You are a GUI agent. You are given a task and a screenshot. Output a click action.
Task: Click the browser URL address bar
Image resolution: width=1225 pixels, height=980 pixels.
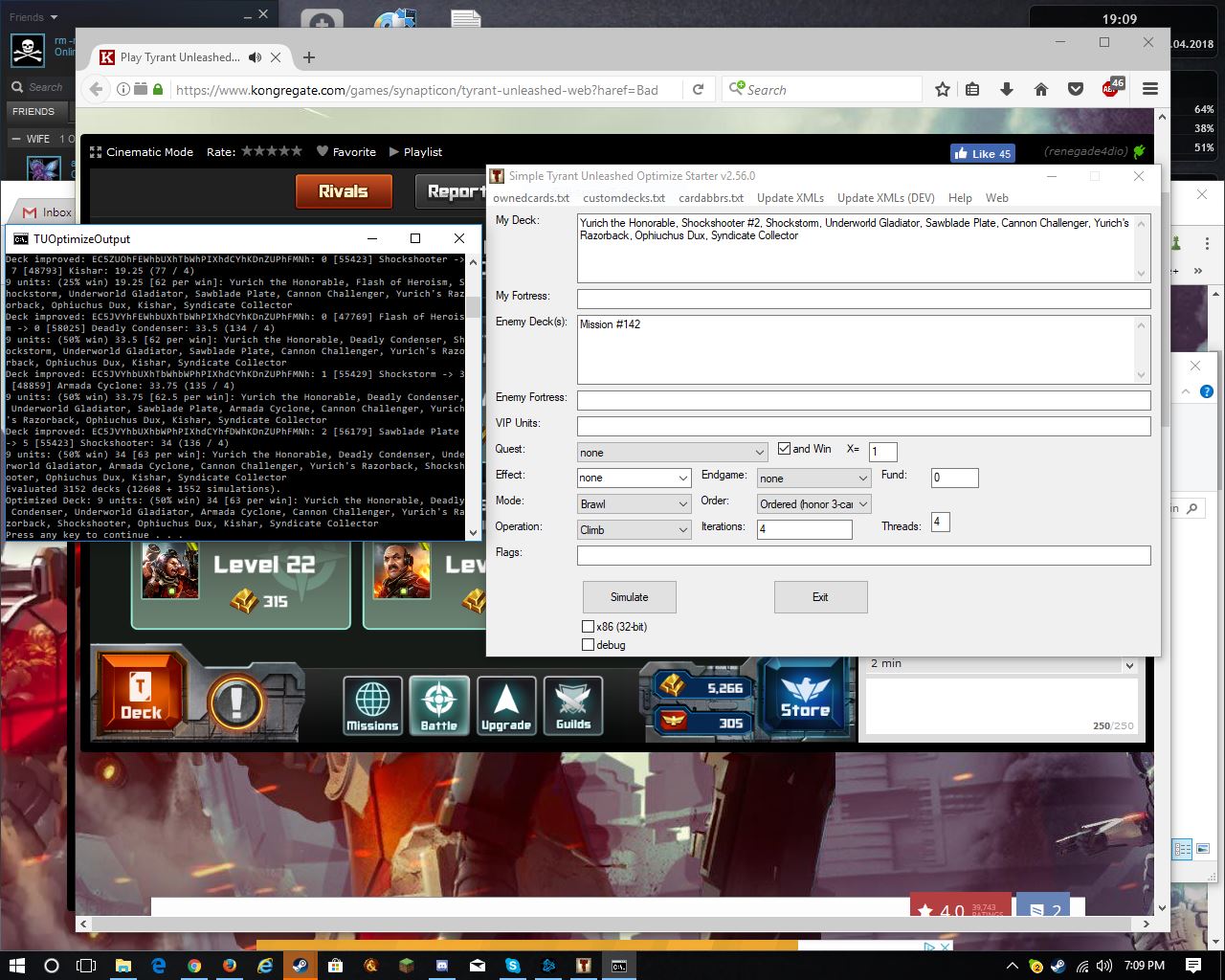(x=428, y=90)
